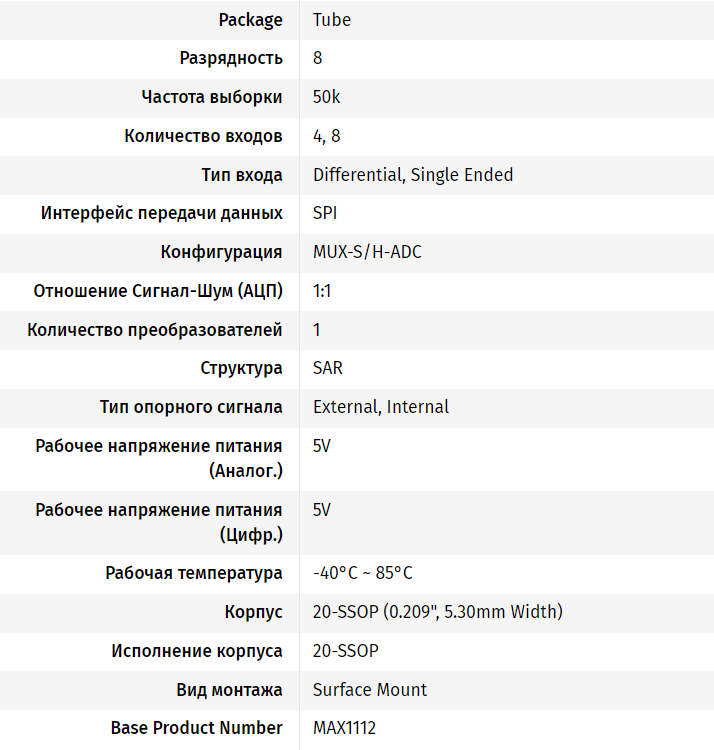
Task: Select the SAR structure value
Action: coord(328,368)
